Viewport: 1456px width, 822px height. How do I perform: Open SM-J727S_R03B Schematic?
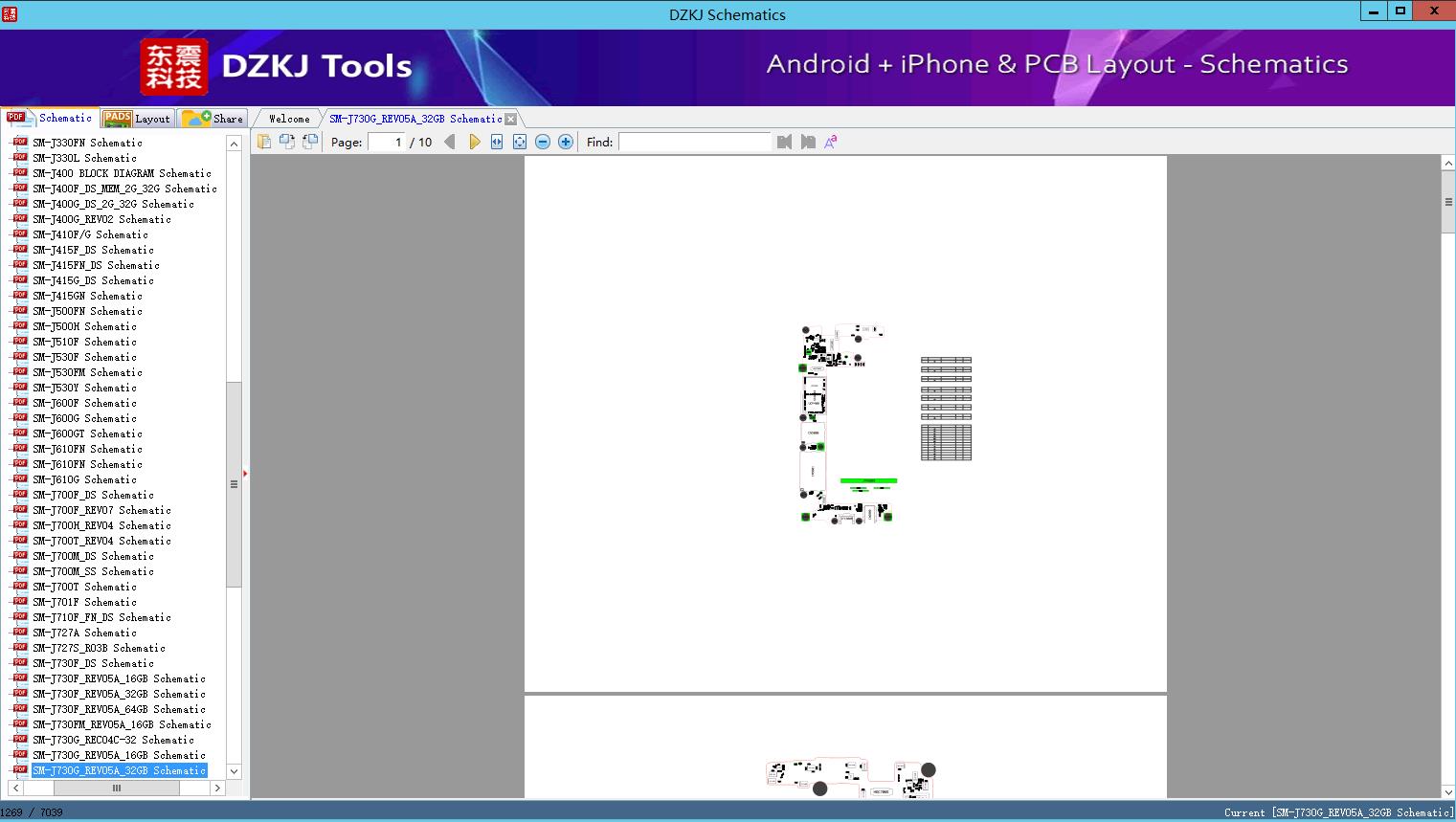pos(99,648)
